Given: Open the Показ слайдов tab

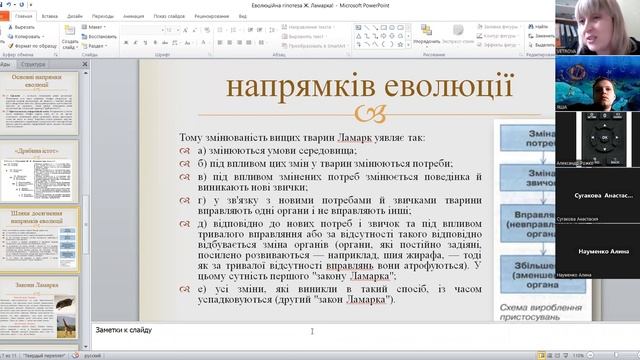Looking at the screenshot, I should click(169, 16).
